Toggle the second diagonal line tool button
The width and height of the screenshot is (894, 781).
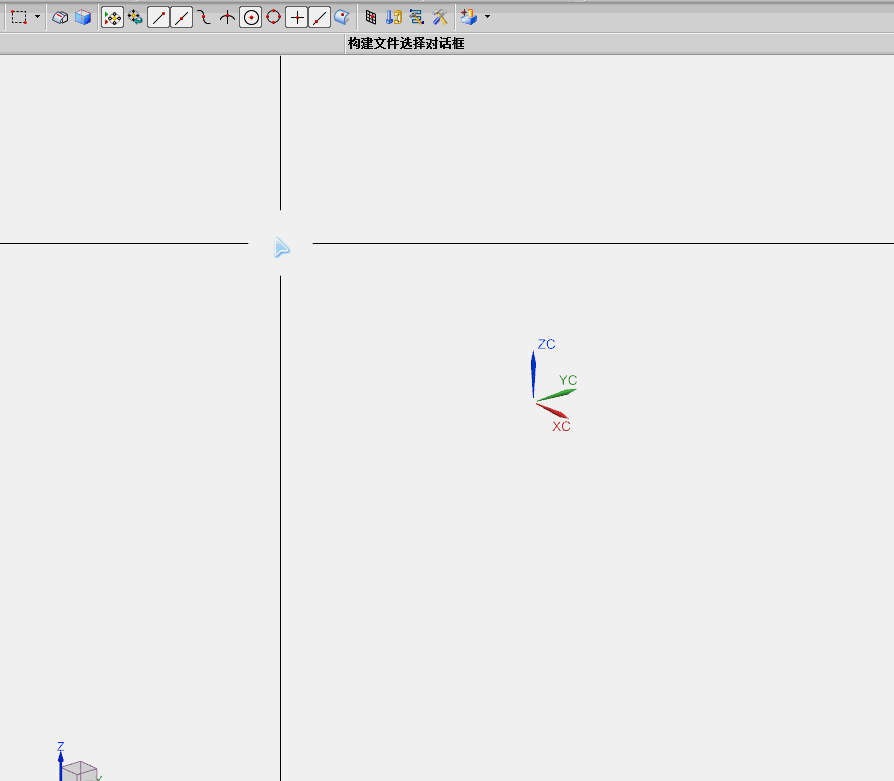pos(182,17)
